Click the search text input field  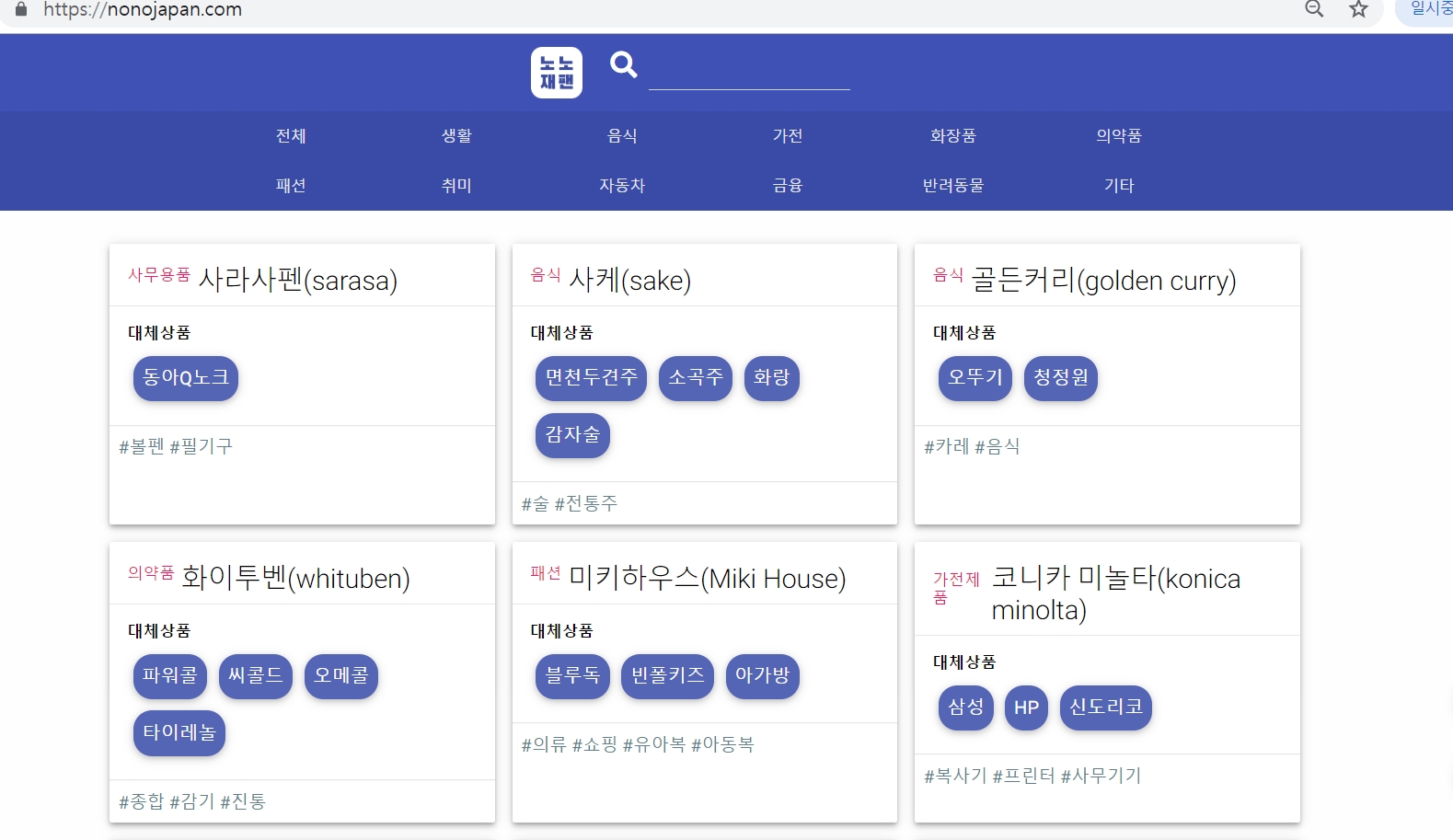[749, 72]
